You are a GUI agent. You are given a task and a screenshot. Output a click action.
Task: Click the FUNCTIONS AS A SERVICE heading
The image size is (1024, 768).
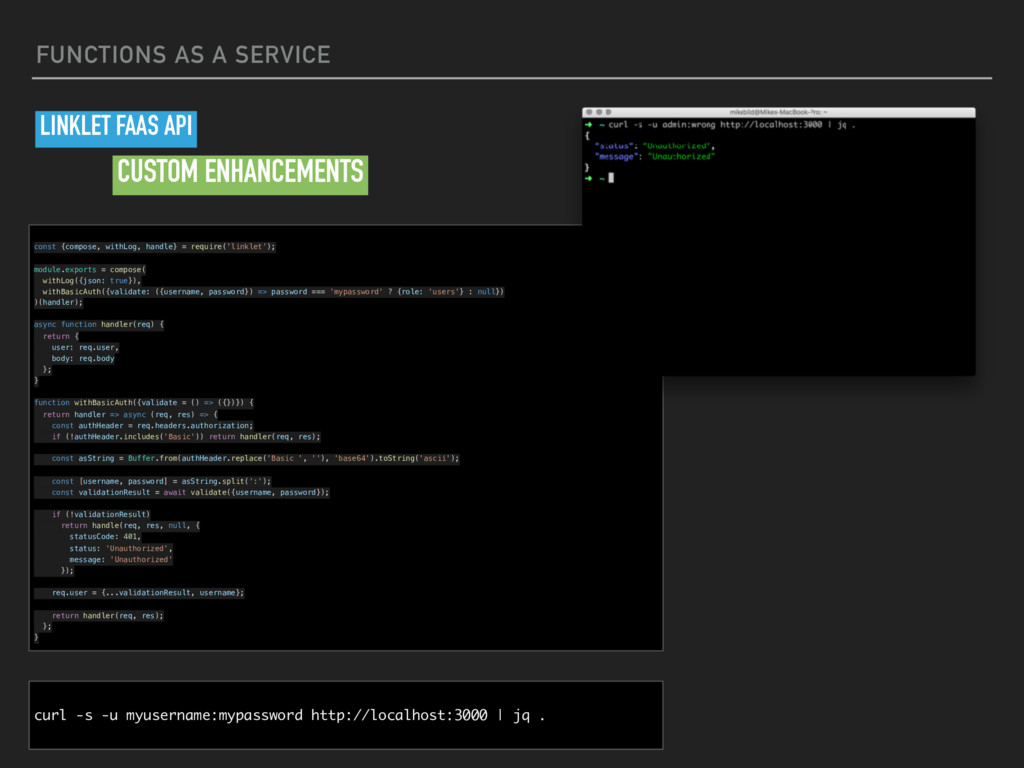[184, 55]
